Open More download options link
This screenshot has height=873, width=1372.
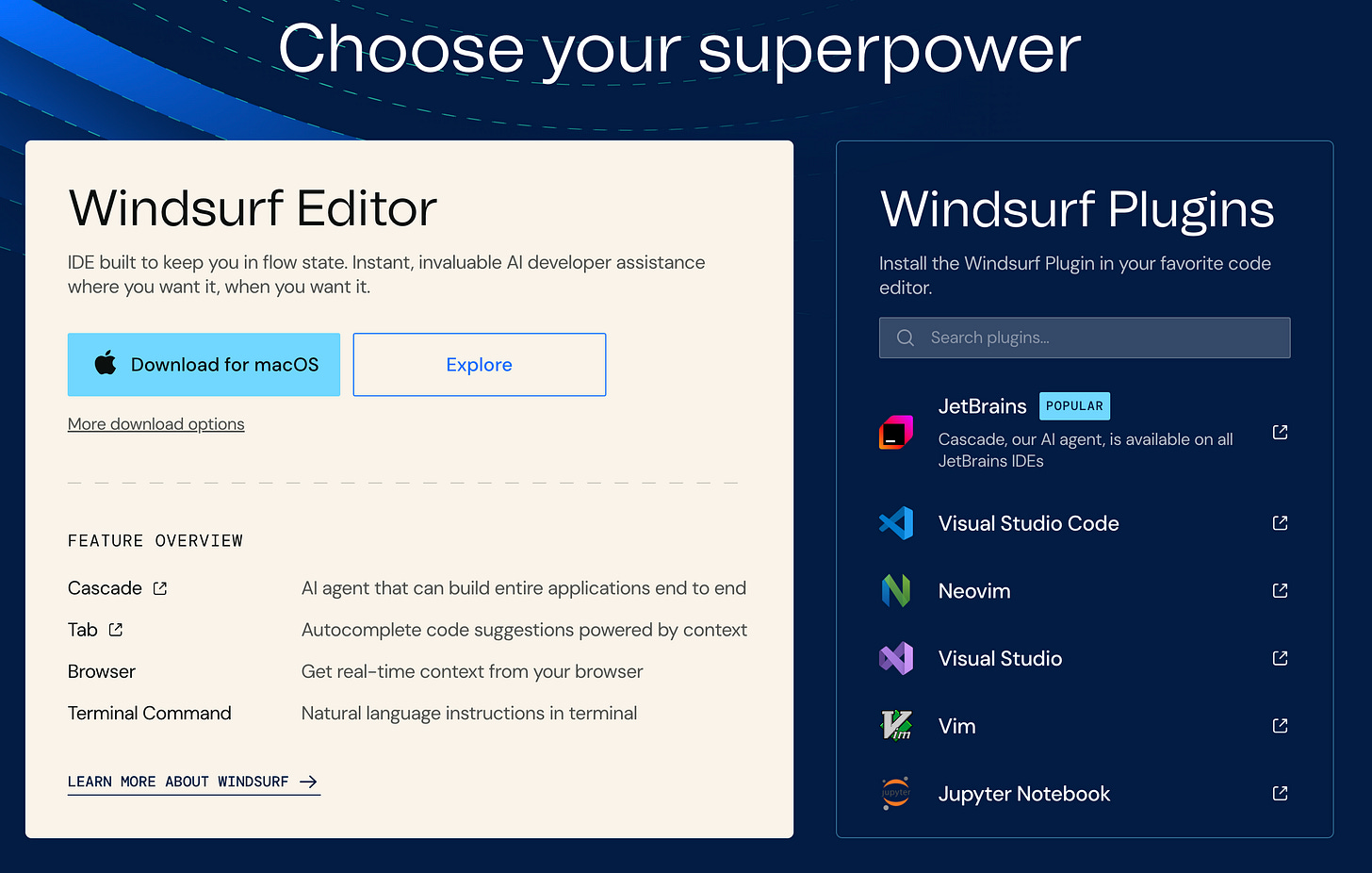[x=156, y=424]
